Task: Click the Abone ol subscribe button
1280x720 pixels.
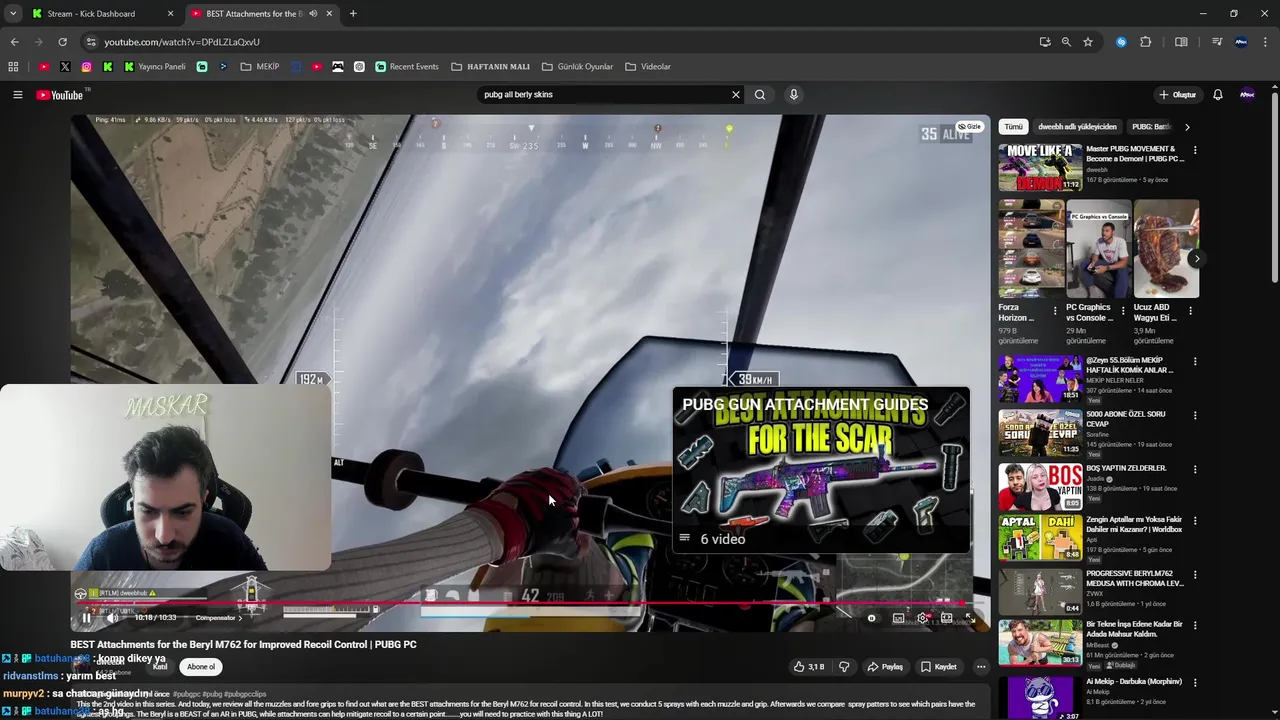Action: (x=201, y=667)
